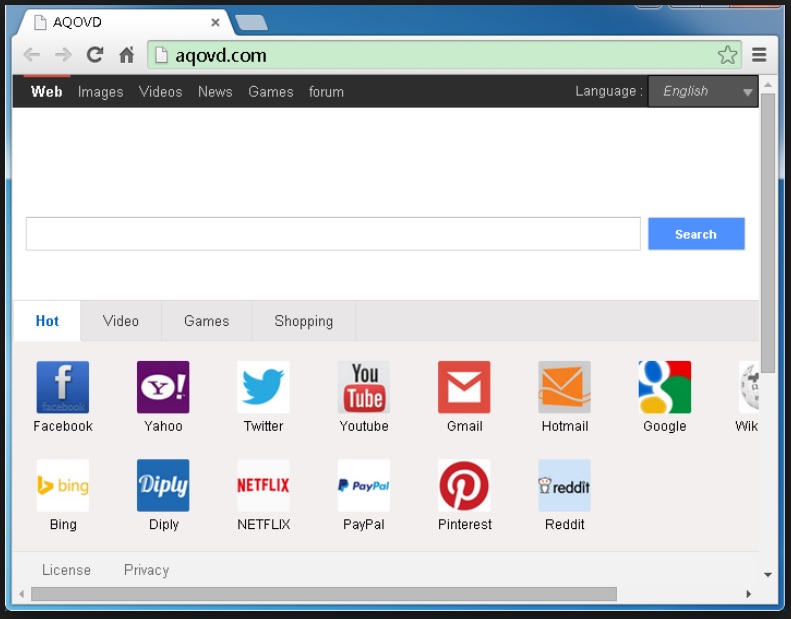Click the scroll down arrow
The height and width of the screenshot is (619, 791).
click(768, 575)
